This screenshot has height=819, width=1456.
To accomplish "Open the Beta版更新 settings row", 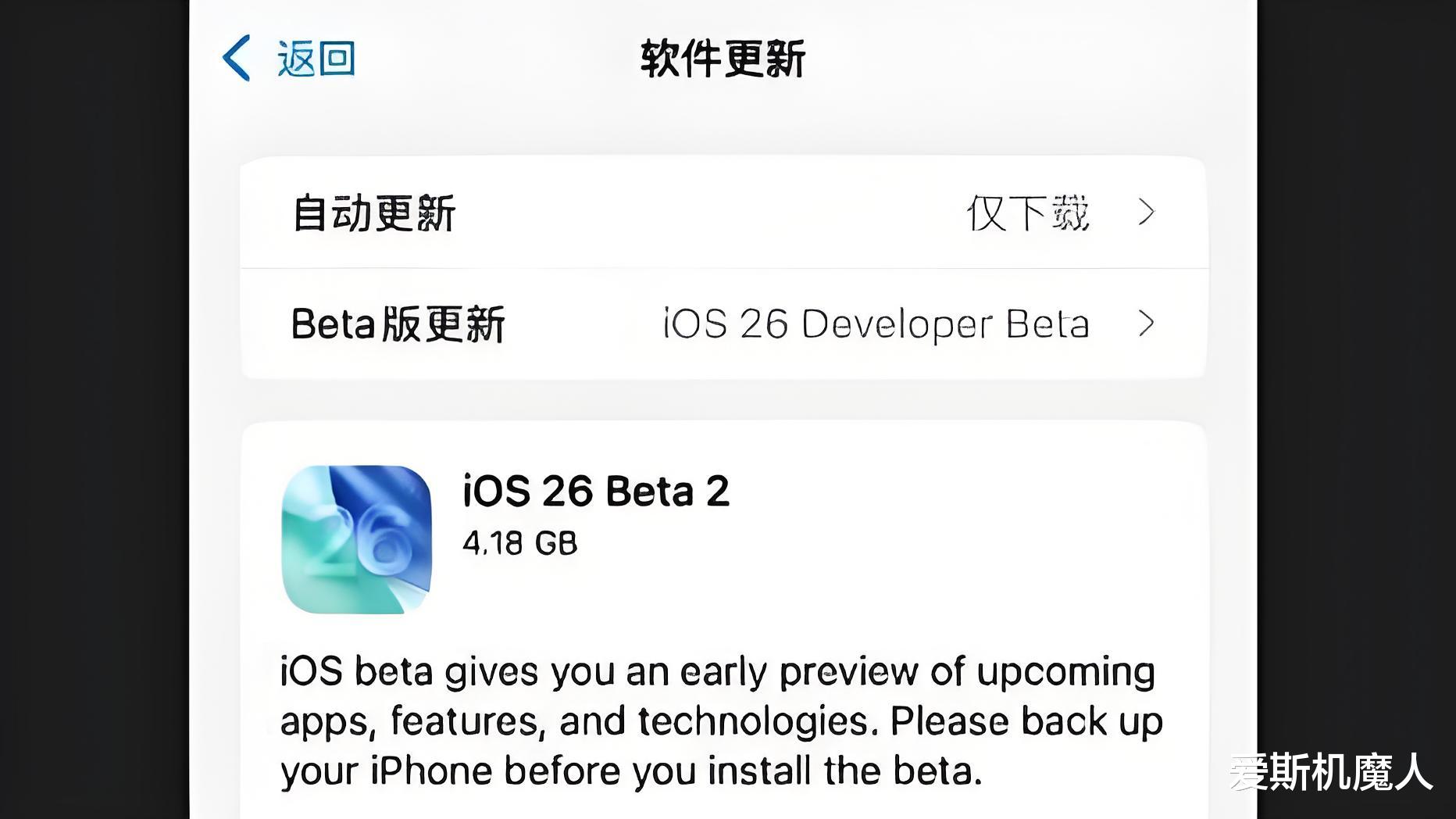I will 723,324.
